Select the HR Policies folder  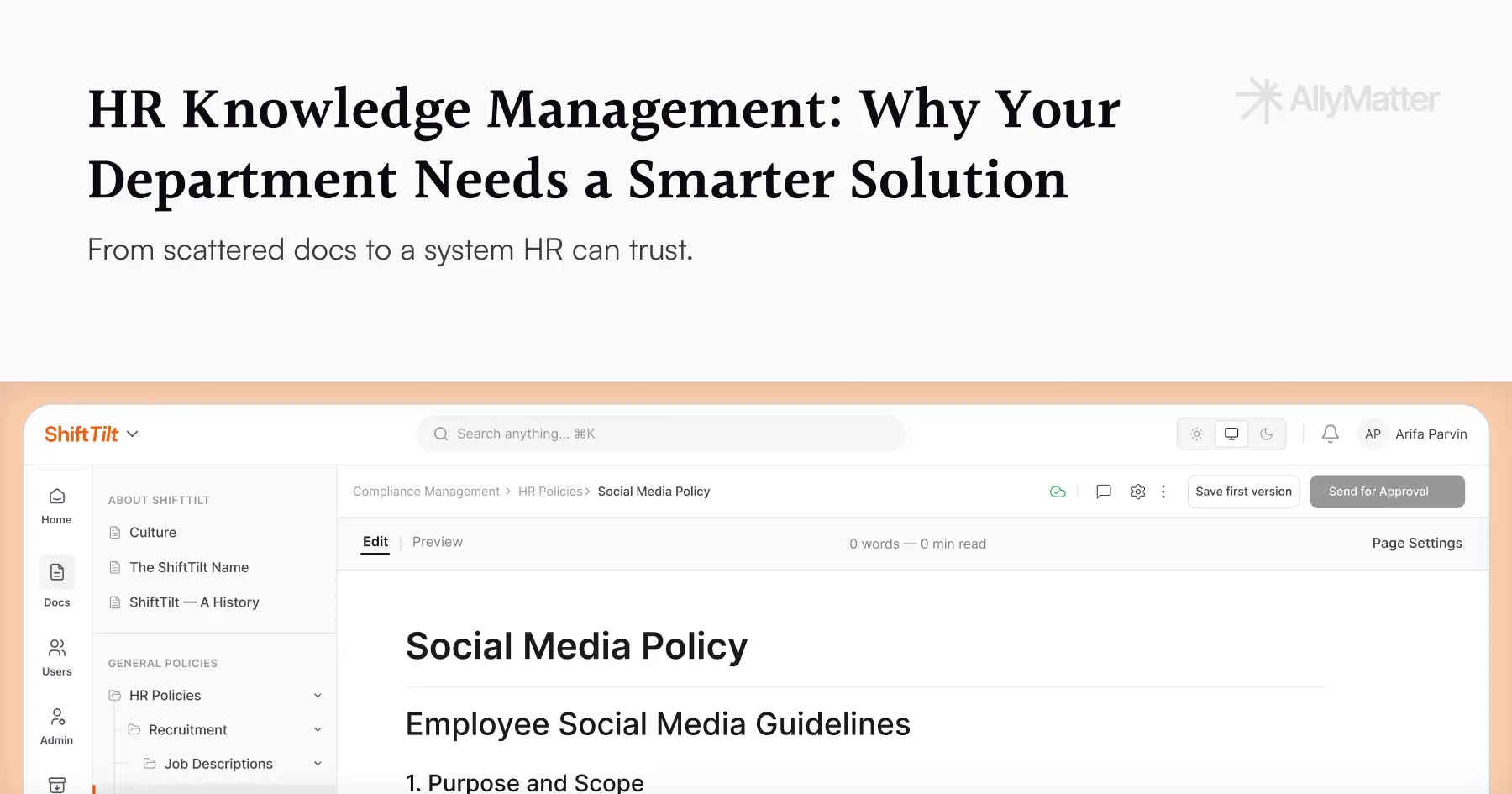tap(165, 695)
